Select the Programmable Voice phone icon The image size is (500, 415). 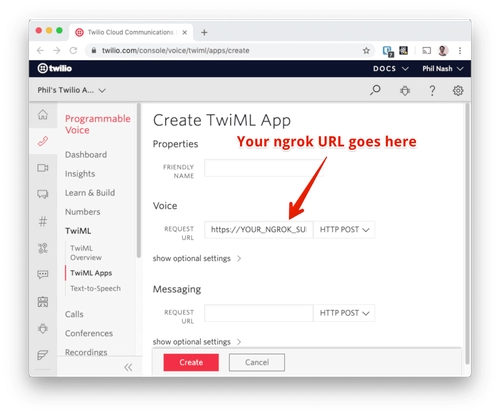[x=43, y=141]
